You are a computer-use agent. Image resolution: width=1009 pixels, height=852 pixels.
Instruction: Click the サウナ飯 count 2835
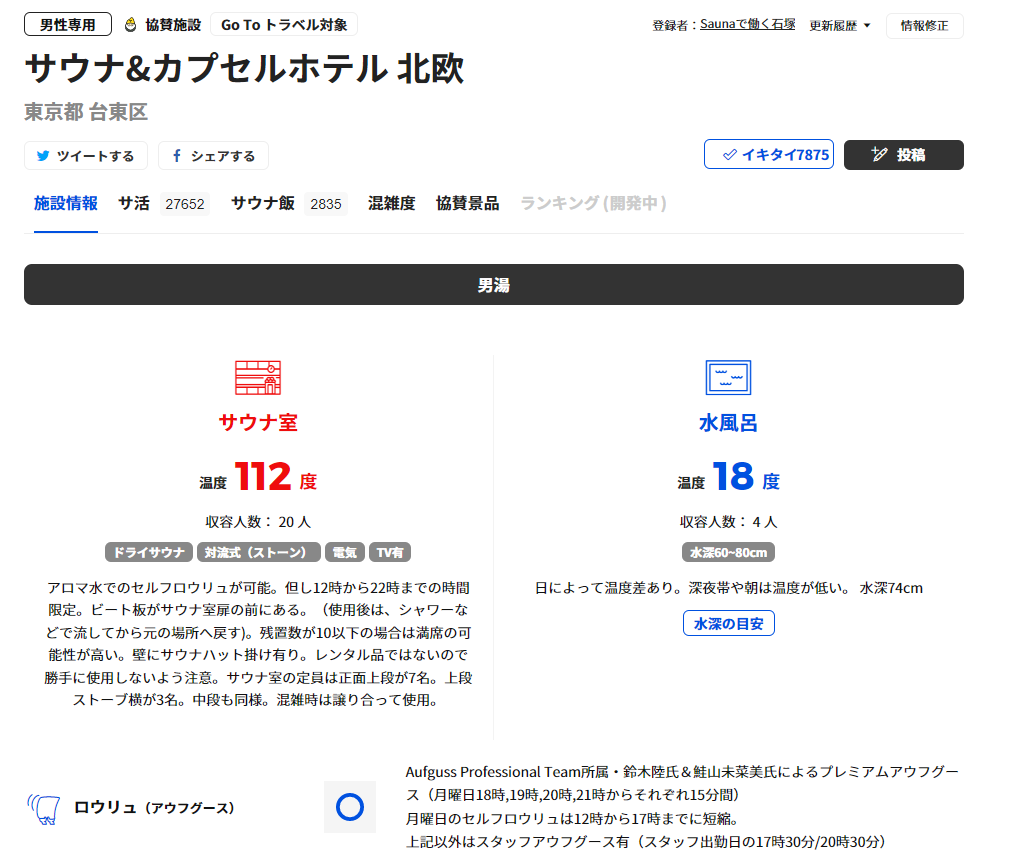tap(326, 204)
